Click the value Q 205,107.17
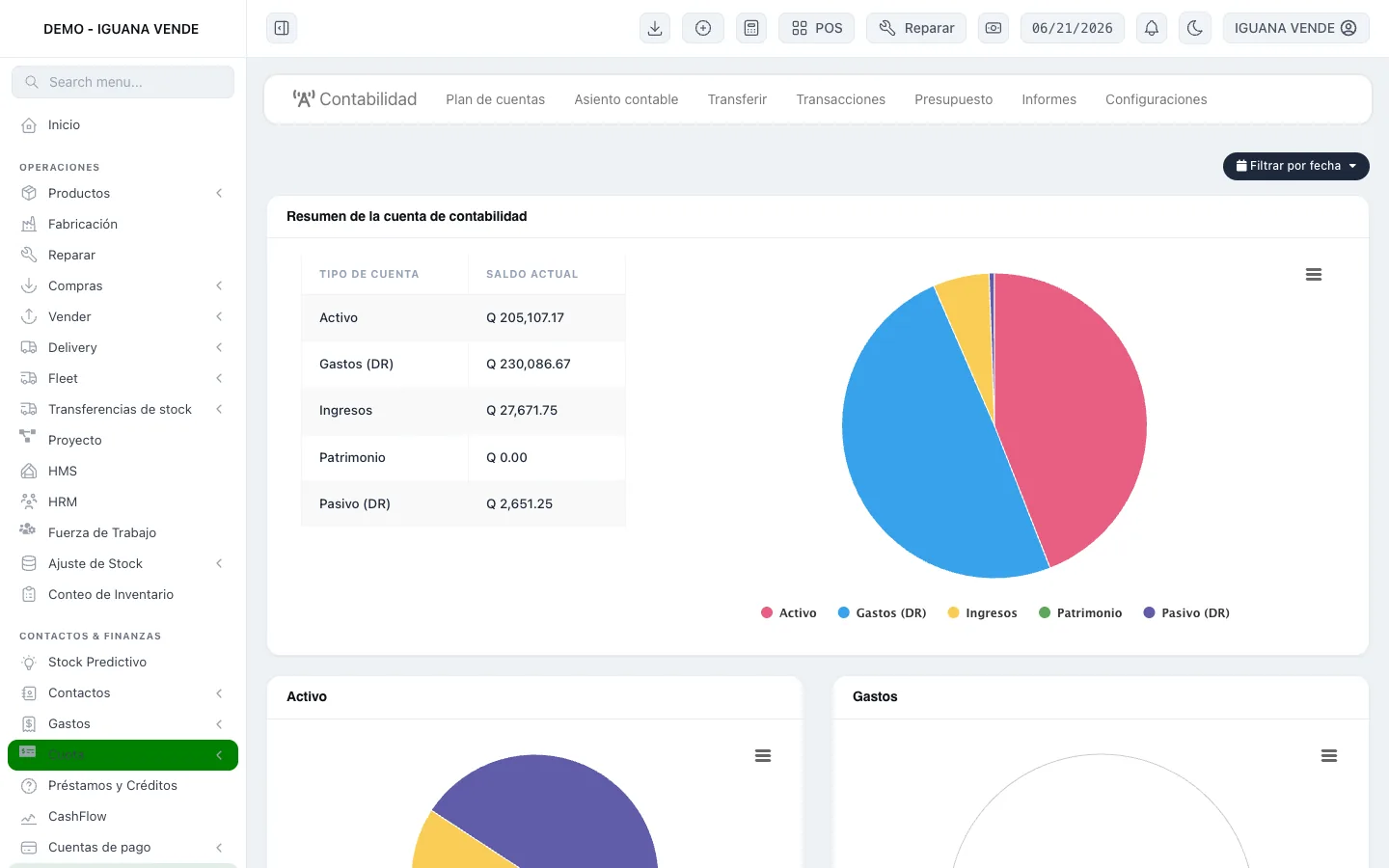Image resolution: width=1389 pixels, height=868 pixels. pos(525,317)
